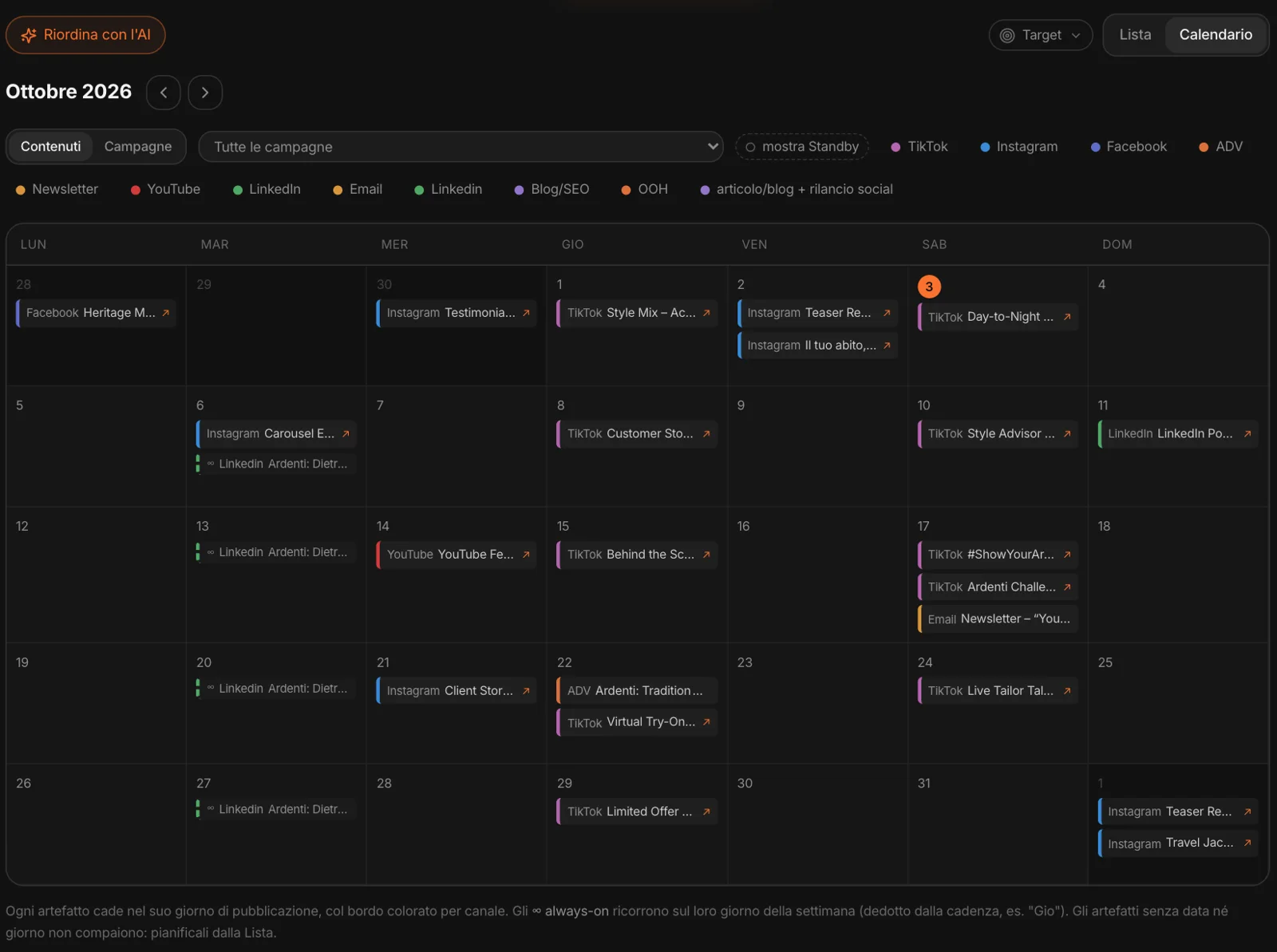Expand the Target dropdown menu
The image size is (1277, 952).
(x=1041, y=35)
